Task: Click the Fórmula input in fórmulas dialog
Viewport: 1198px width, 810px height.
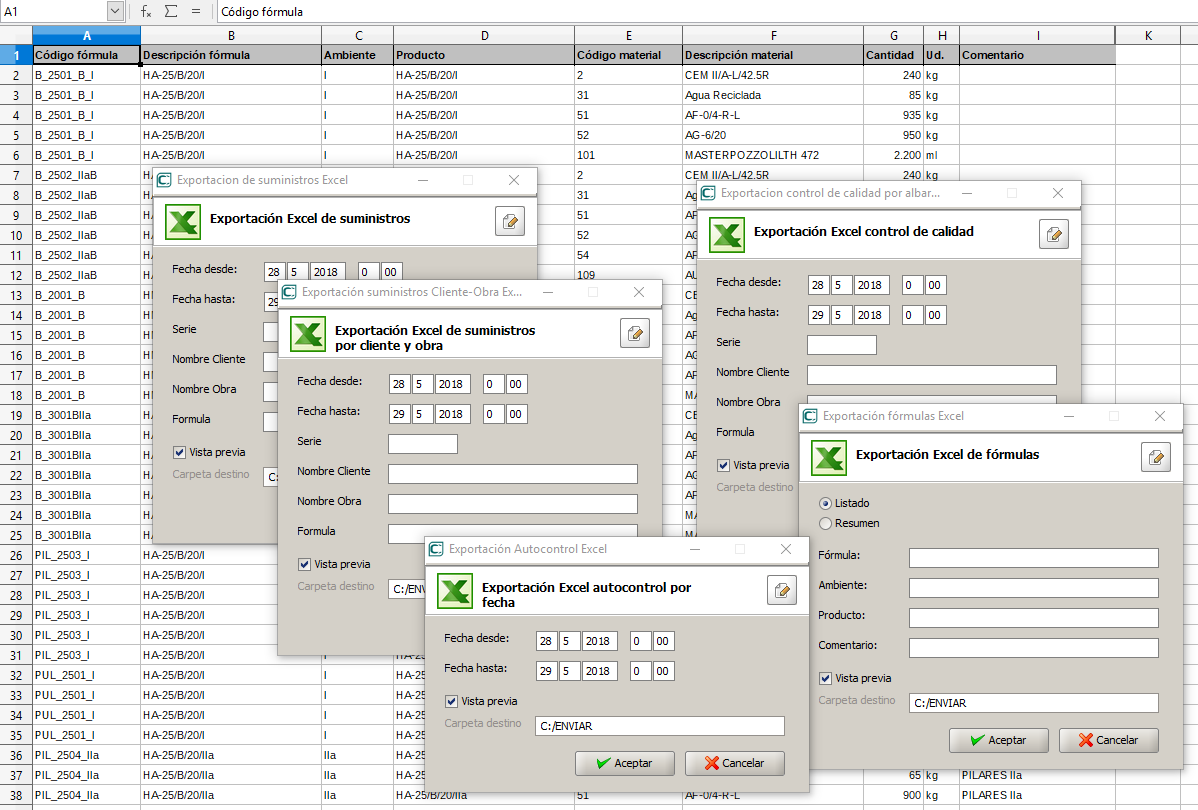Action: coord(1034,558)
